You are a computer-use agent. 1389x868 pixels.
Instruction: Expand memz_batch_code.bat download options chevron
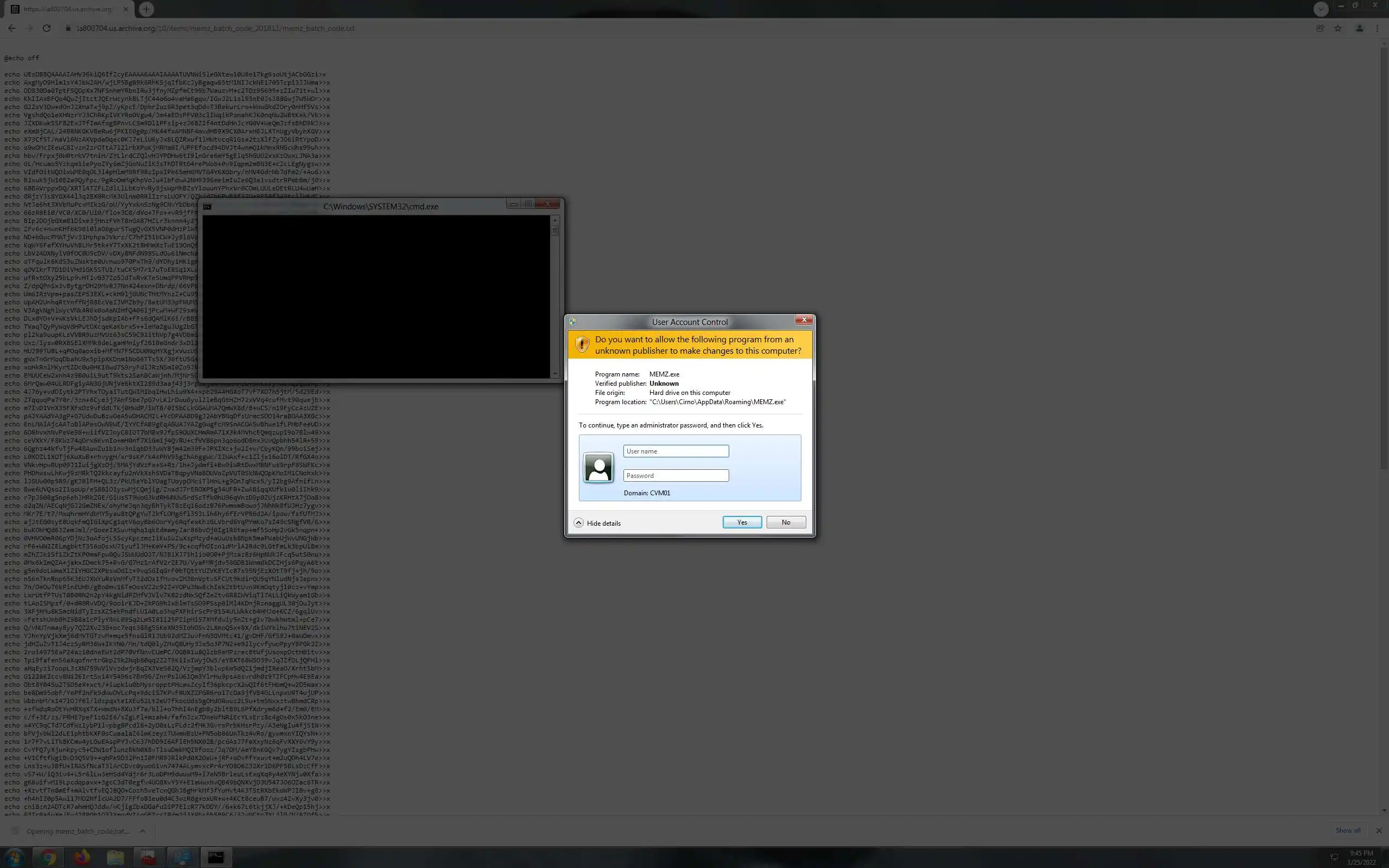(x=142, y=831)
